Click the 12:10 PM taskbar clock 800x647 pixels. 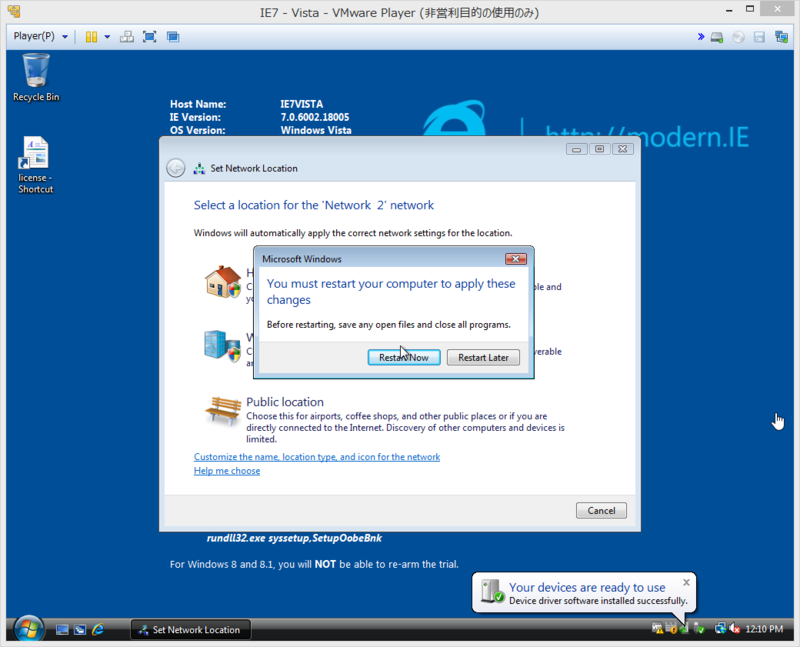coord(764,629)
